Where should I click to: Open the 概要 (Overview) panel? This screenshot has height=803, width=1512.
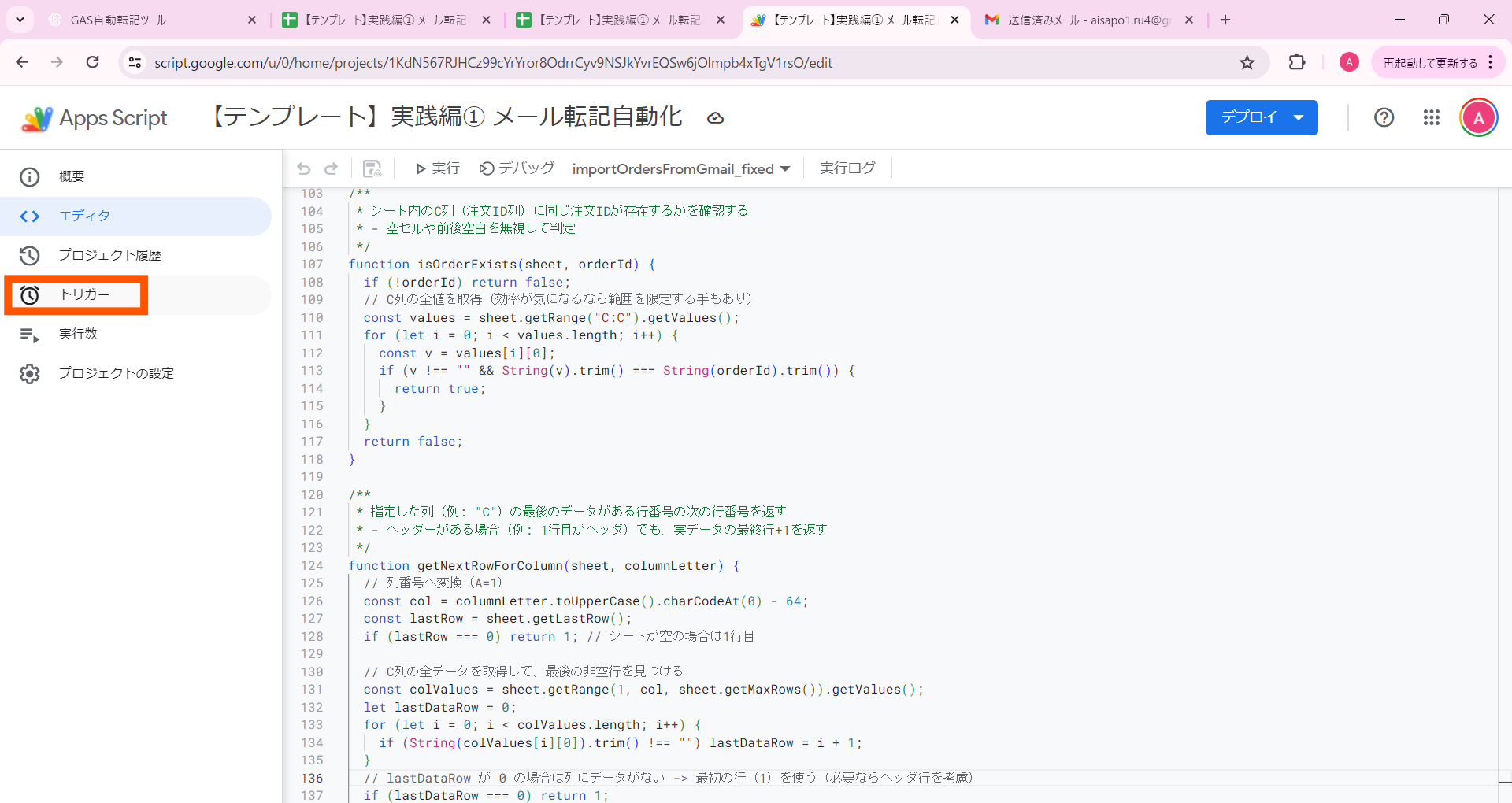pyautogui.click(x=70, y=176)
